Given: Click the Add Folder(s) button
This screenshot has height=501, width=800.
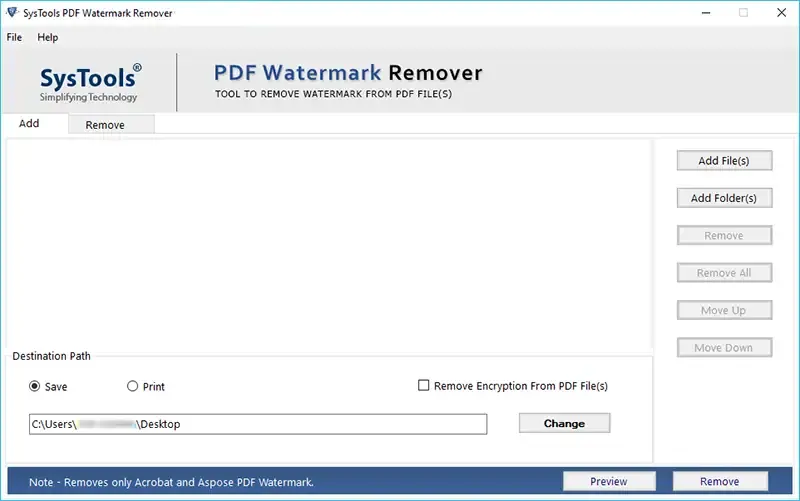Looking at the screenshot, I should point(724,198).
